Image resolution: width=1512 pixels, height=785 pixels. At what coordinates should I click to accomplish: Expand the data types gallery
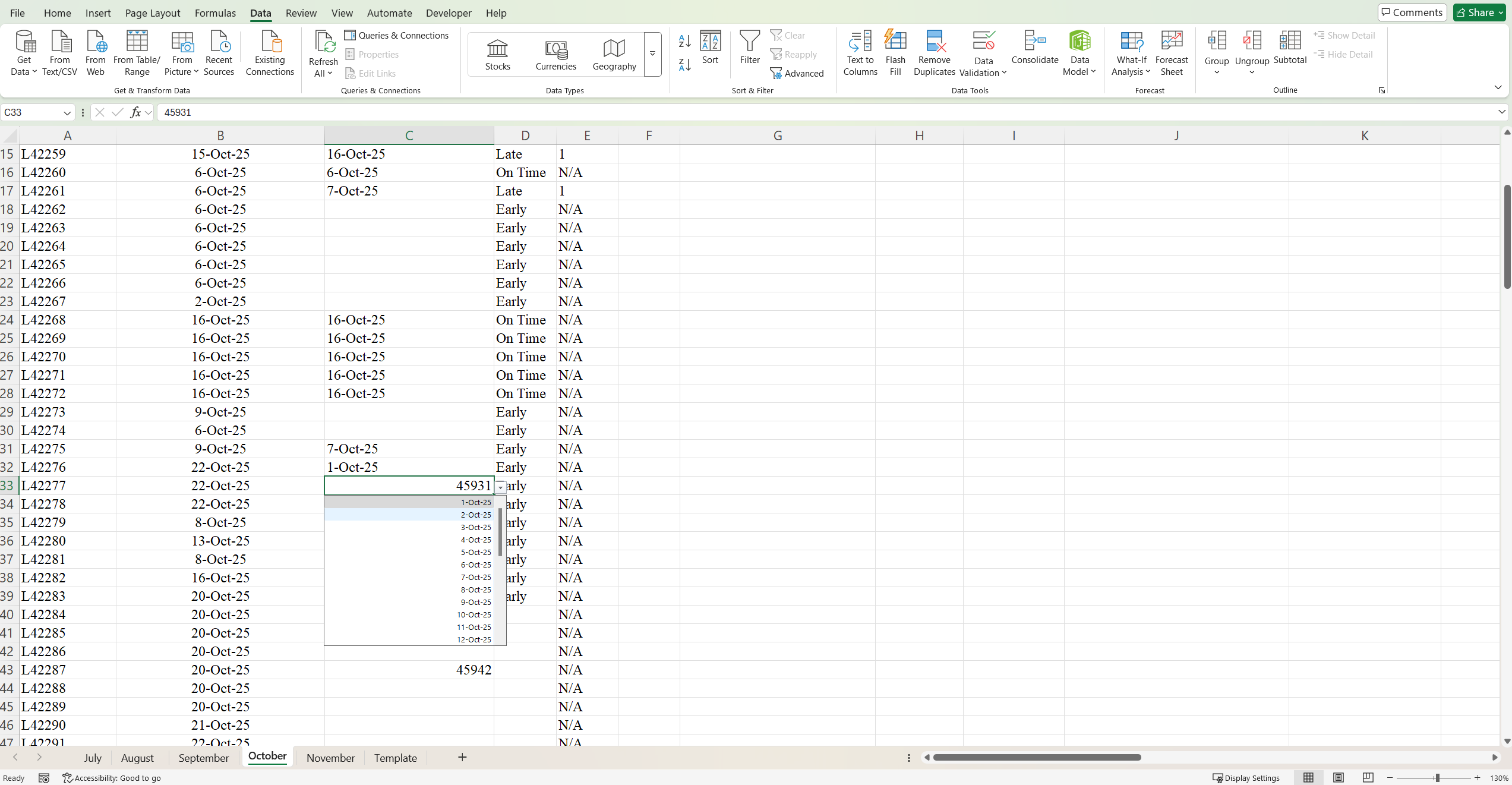(652, 54)
